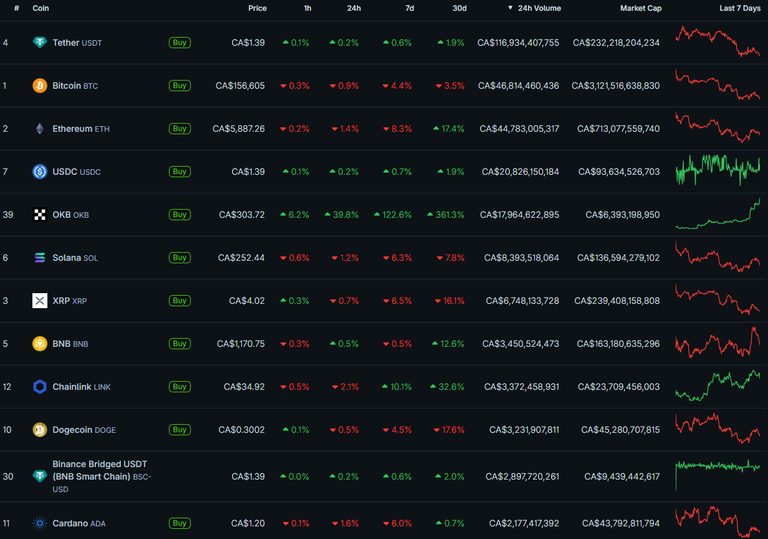Sort by the 1h change column header

[307, 8]
